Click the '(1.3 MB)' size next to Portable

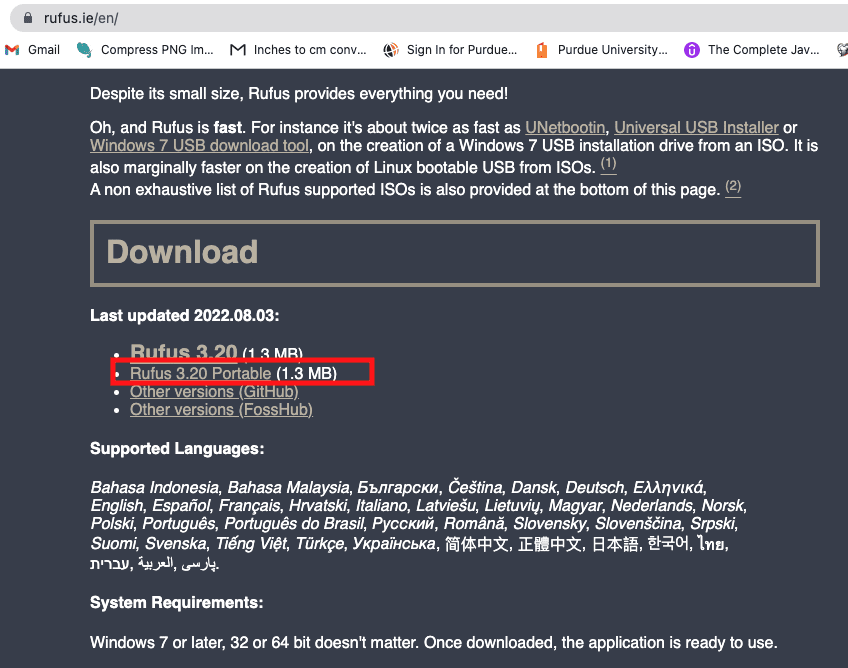[x=307, y=373]
